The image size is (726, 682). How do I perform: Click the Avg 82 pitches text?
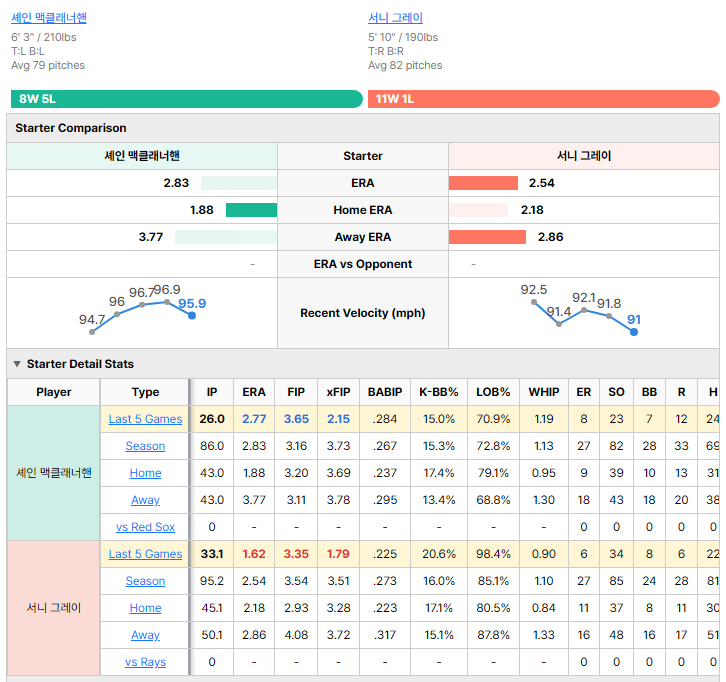(405, 65)
